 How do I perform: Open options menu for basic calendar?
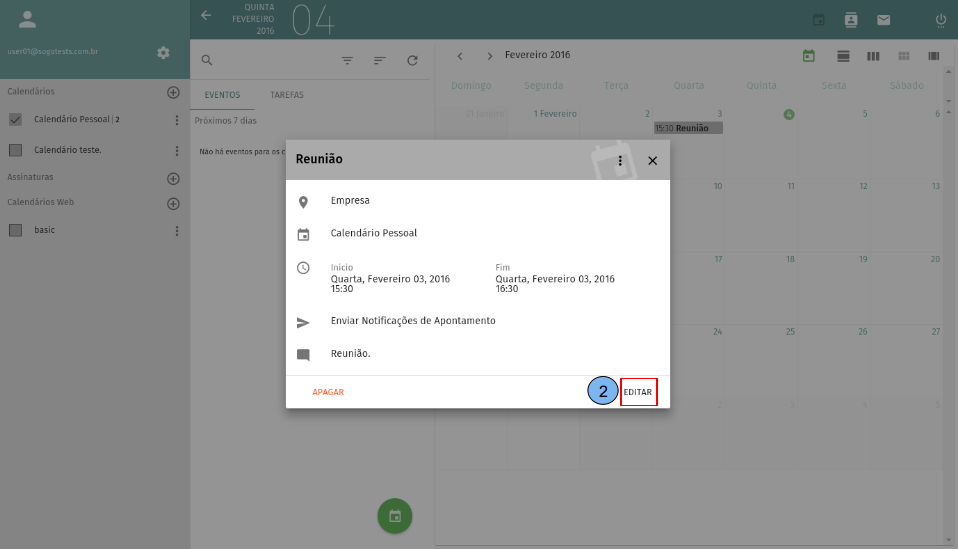click(177, 230)
